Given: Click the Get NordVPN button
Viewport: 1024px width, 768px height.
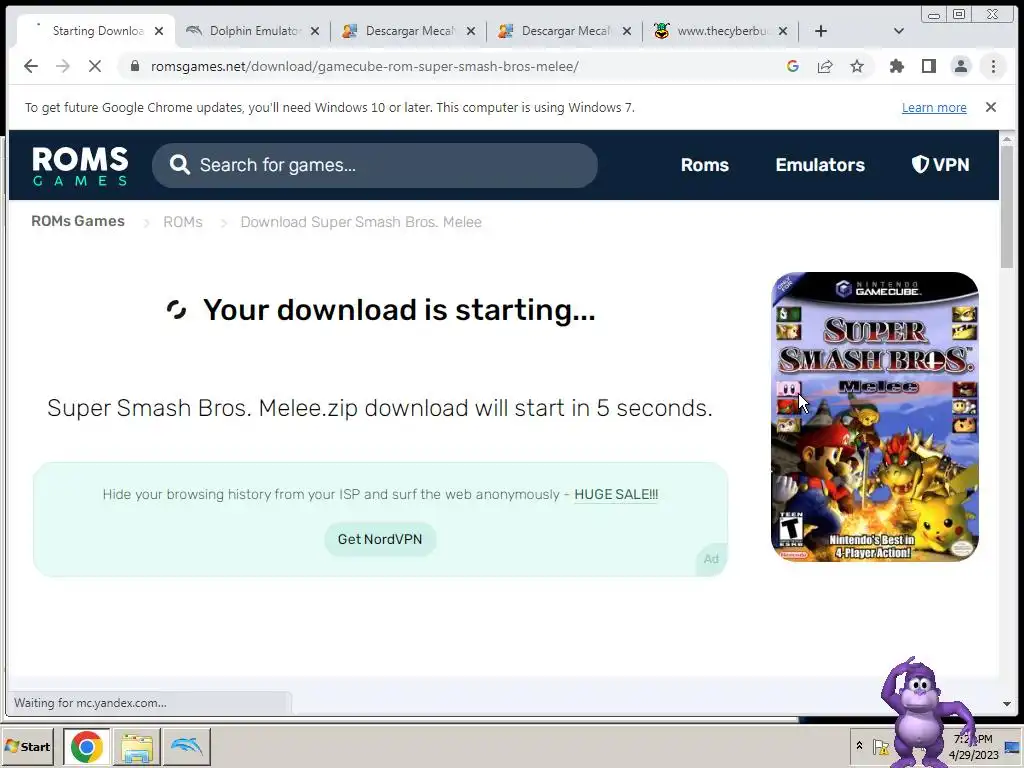Looking at the screenshot, I should 380,539.
